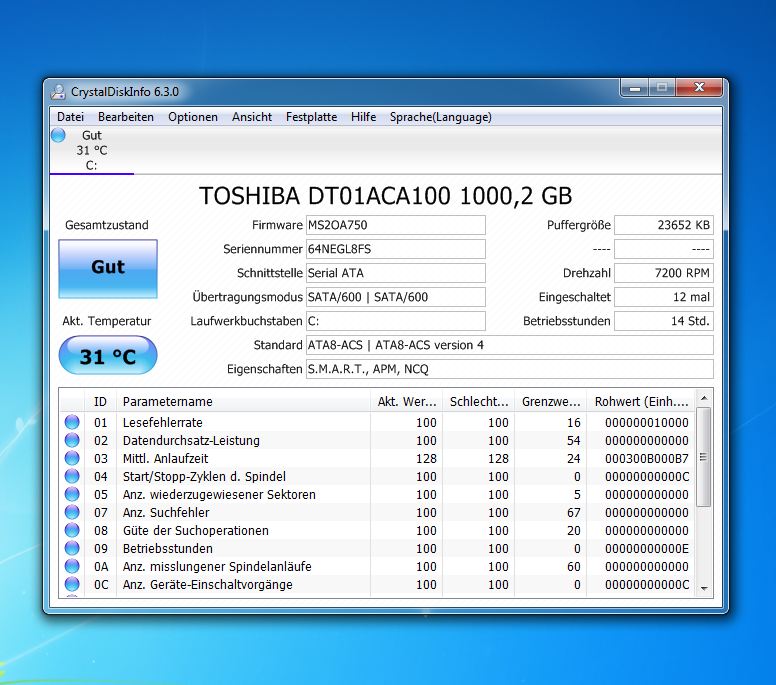Click the Drehzahl field 7200 RPM
The image size is (776, 685).
coord(664,273)
